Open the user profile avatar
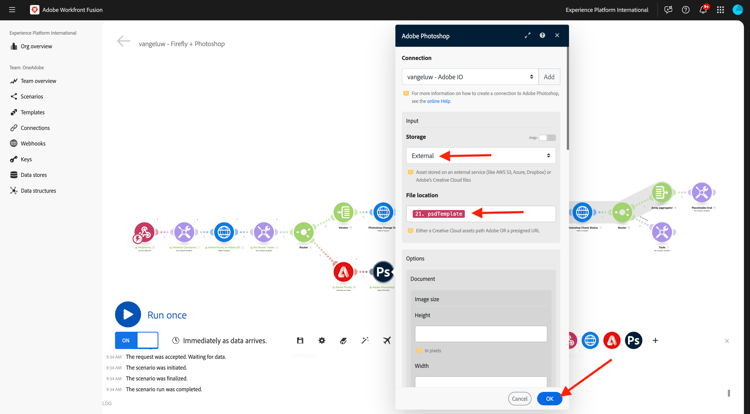This screenshot has width=750, height=414. 738,10
